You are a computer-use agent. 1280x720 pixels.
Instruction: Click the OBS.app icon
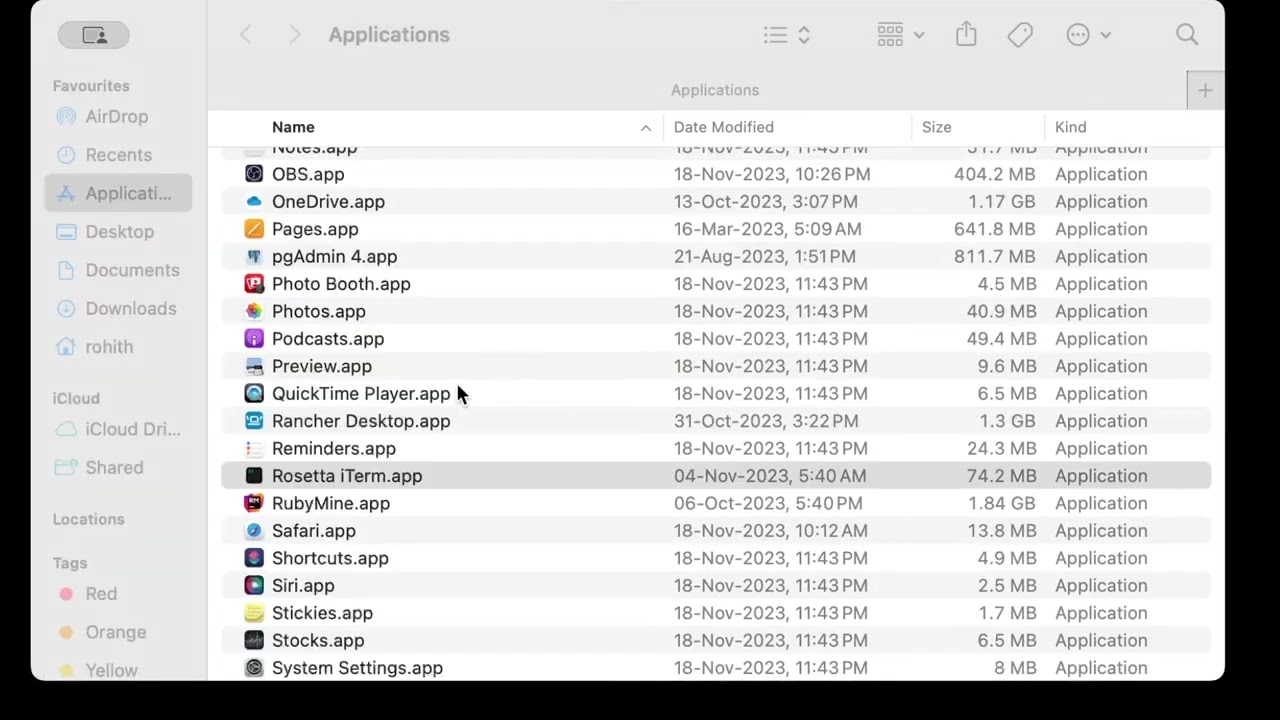(x=254, y=174)
